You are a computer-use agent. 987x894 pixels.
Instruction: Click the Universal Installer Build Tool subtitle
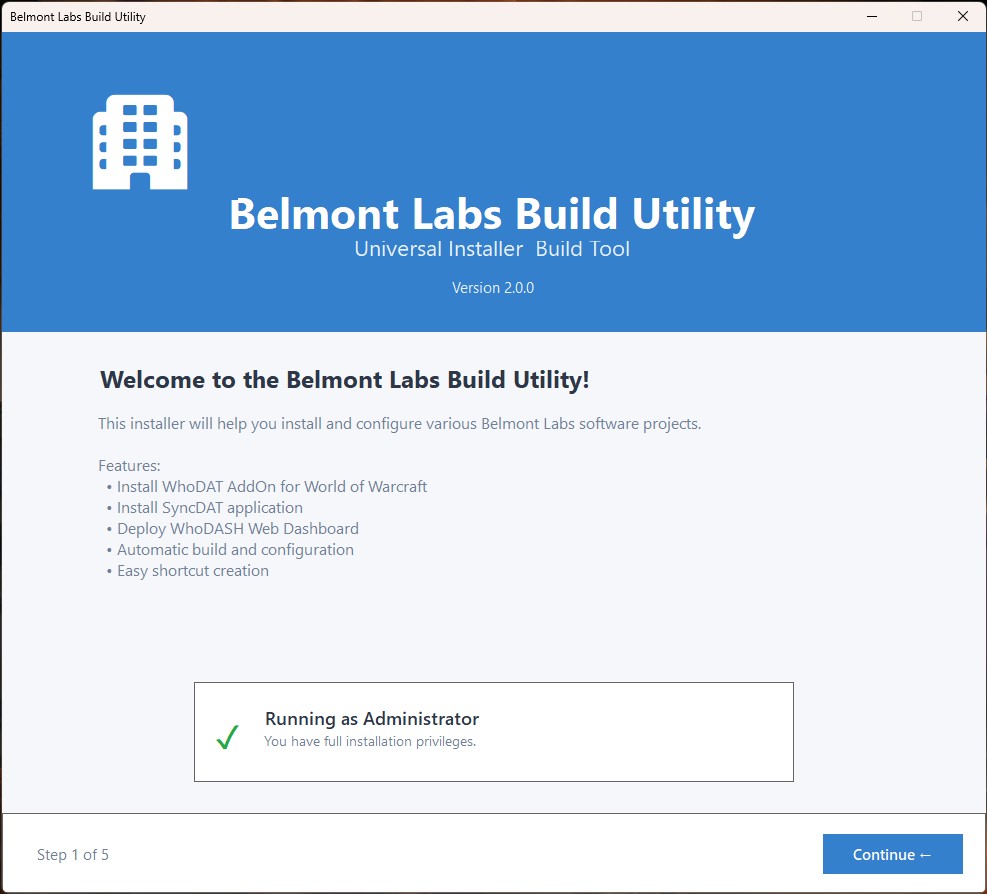[492, 249]
